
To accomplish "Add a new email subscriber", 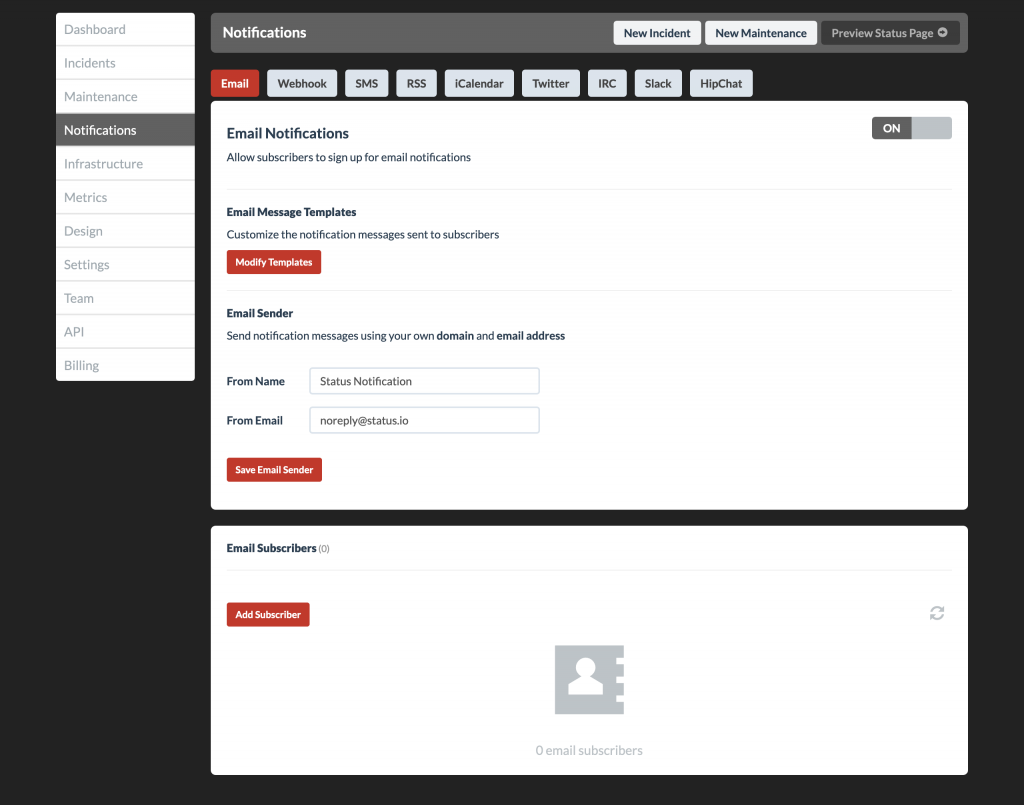I will click(267, 614).
